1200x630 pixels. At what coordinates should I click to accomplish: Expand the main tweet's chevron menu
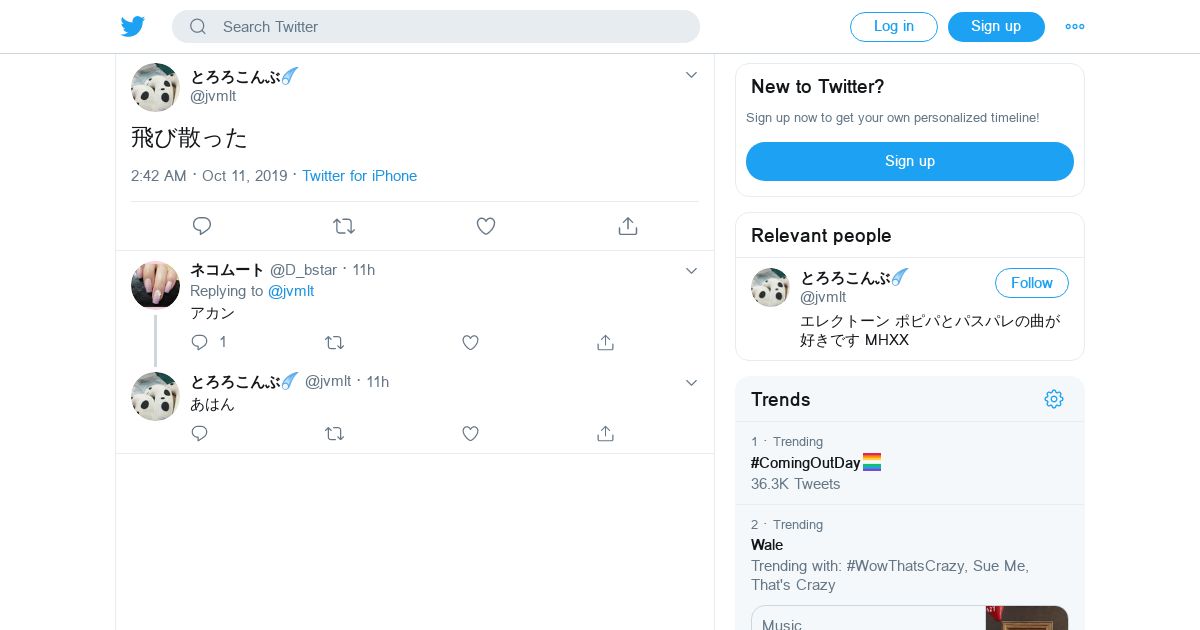tap(691, 75)
